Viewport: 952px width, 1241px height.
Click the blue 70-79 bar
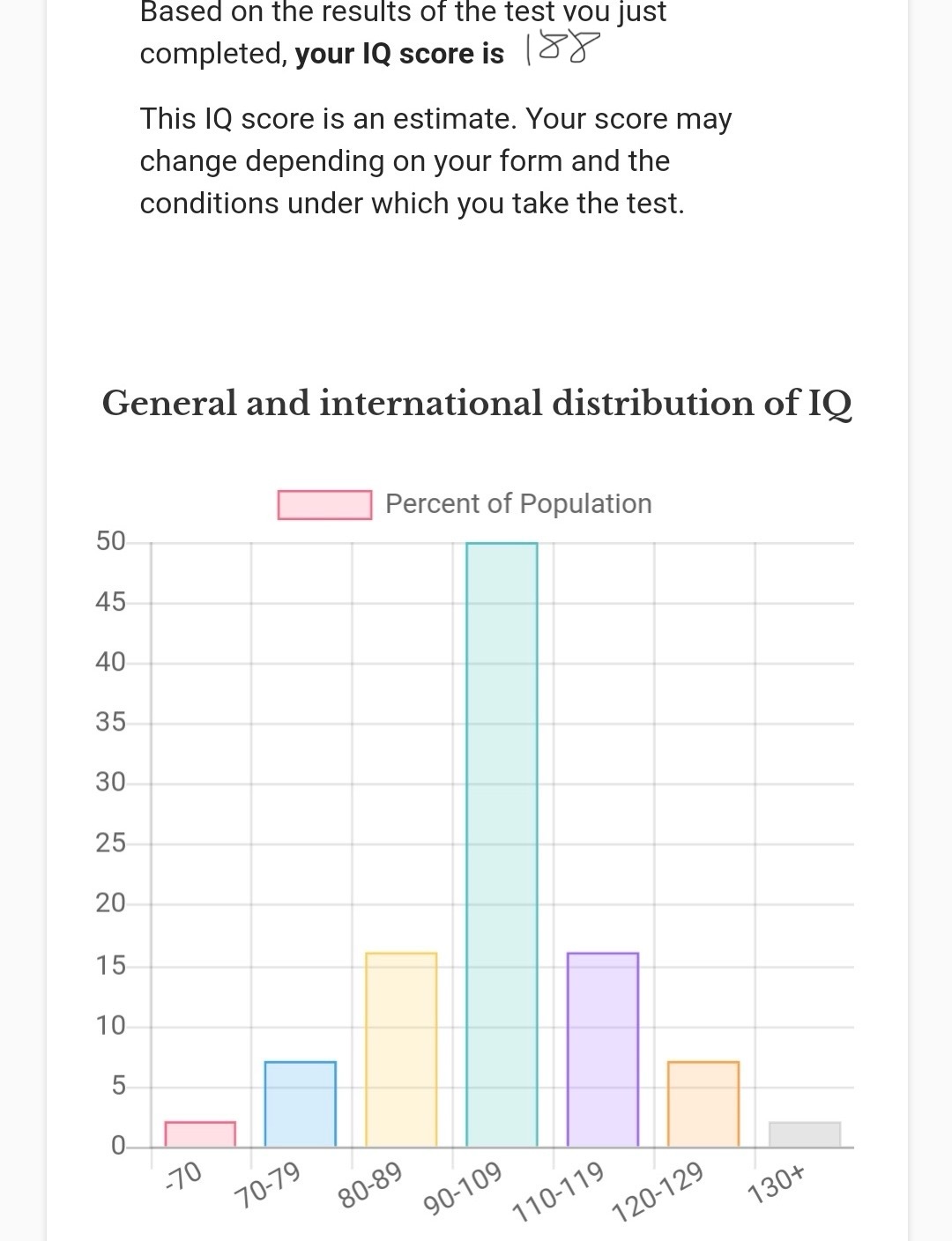coord(300,1104)
